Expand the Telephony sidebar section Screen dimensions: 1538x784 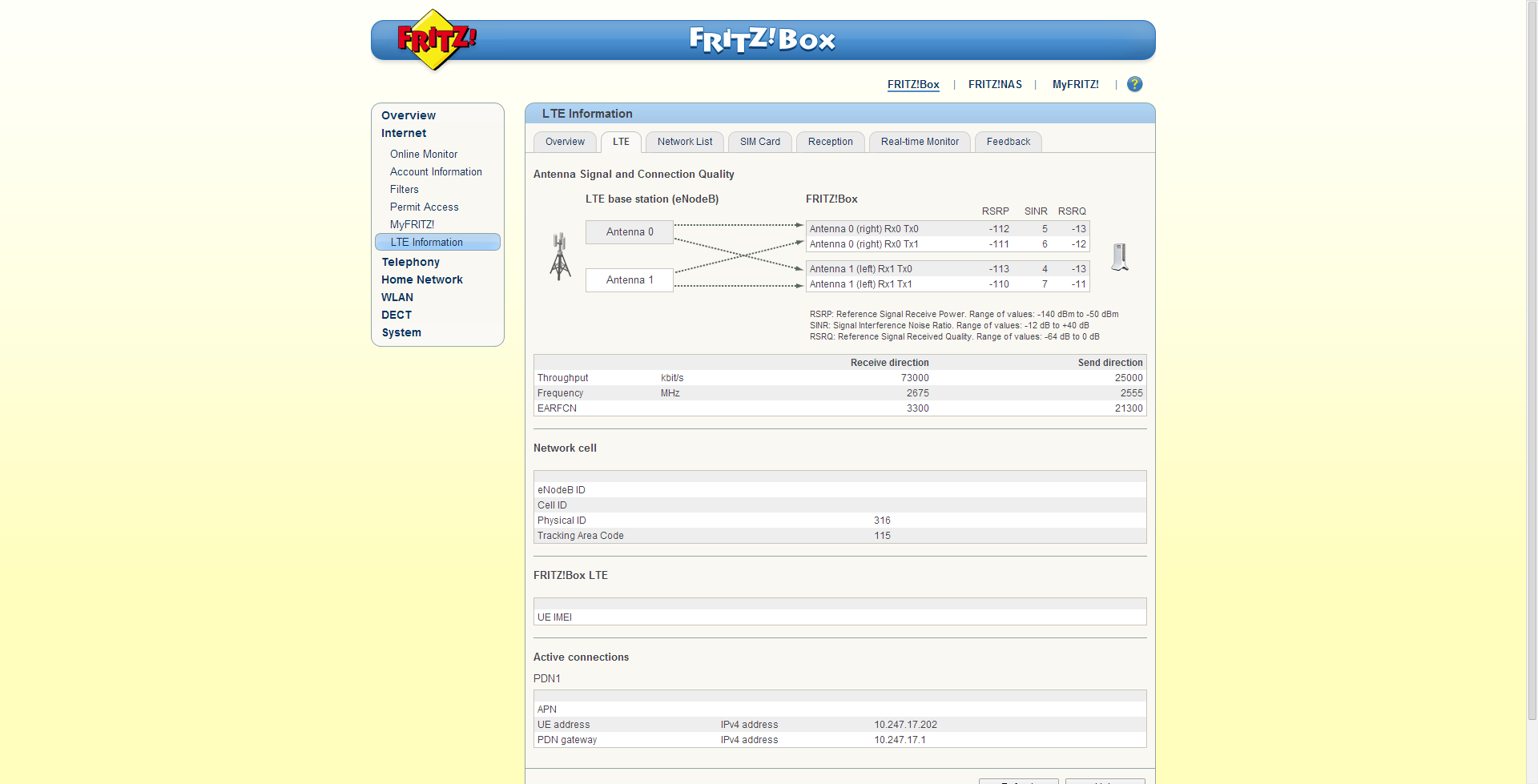(x=410, y=262)
